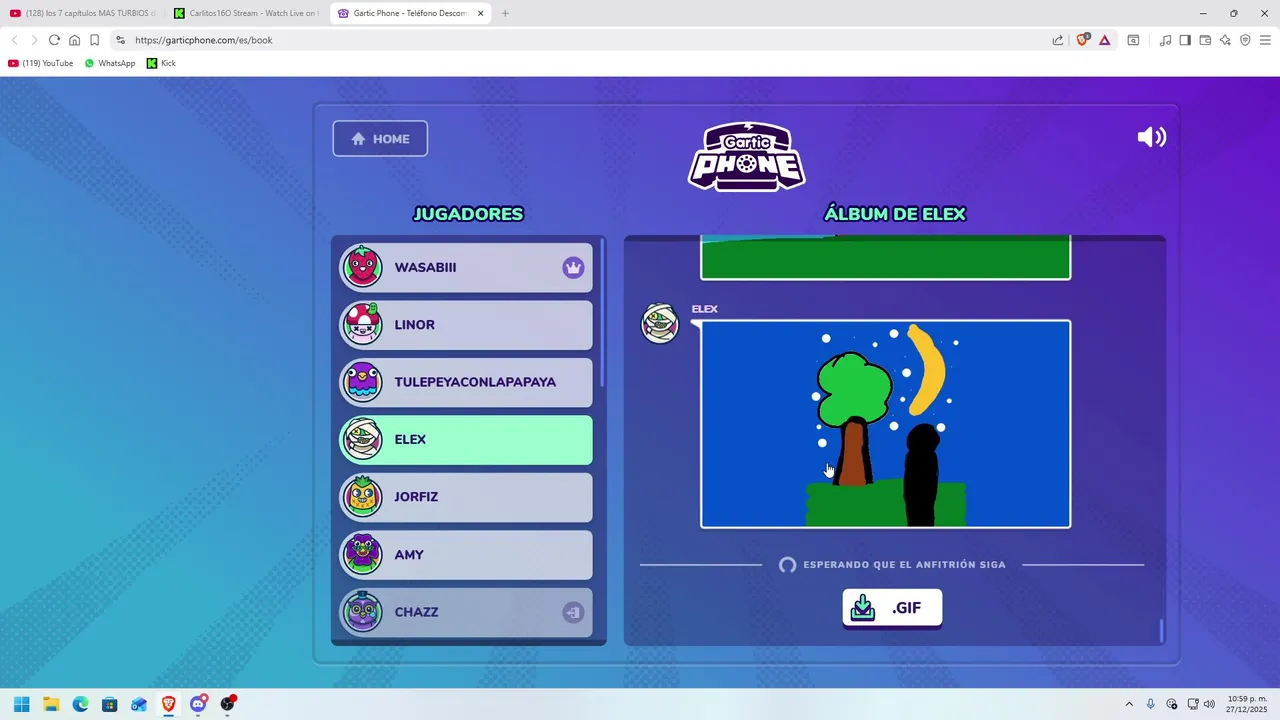Open Brave Shields icon
The height and width of the screenshot is (720, 1280).
pyautogui.click(x=1082, y=40)
